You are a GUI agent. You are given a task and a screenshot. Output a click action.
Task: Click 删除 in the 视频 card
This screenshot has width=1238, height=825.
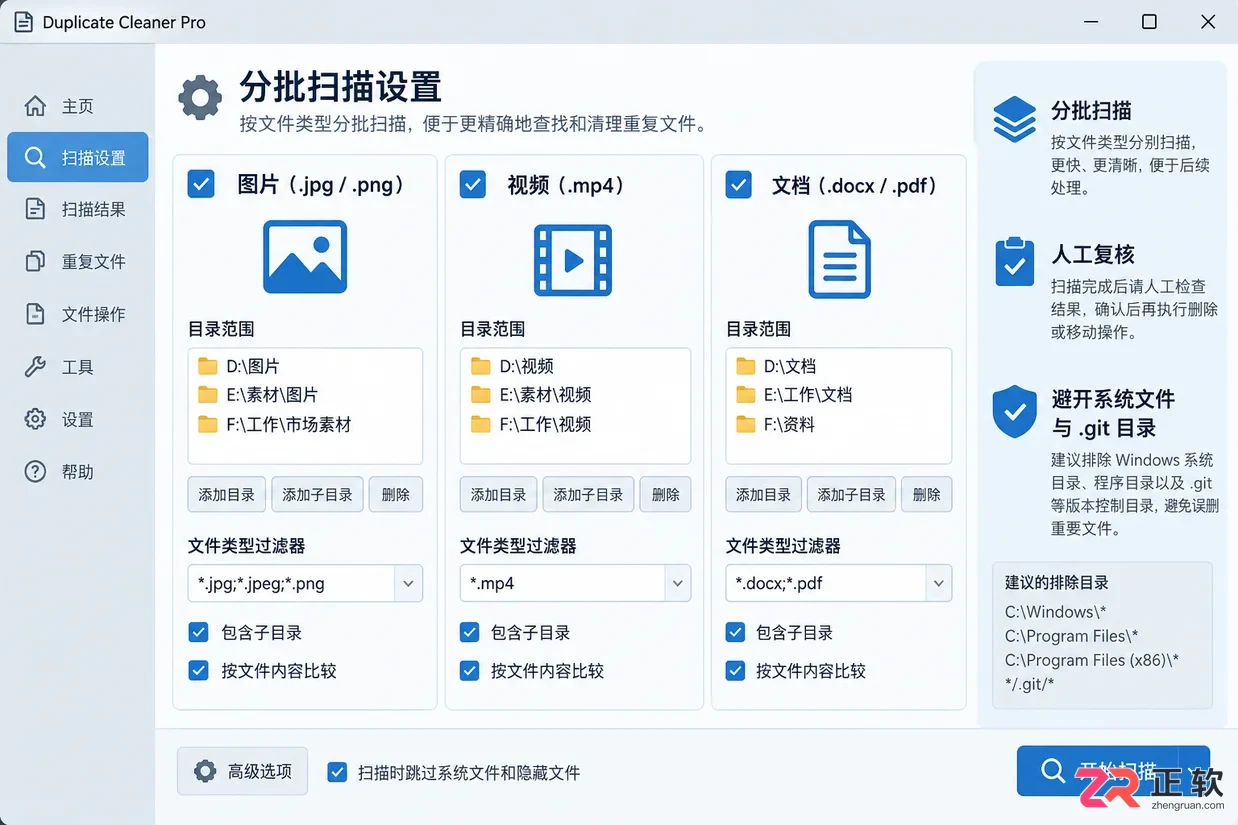[666, 495]
